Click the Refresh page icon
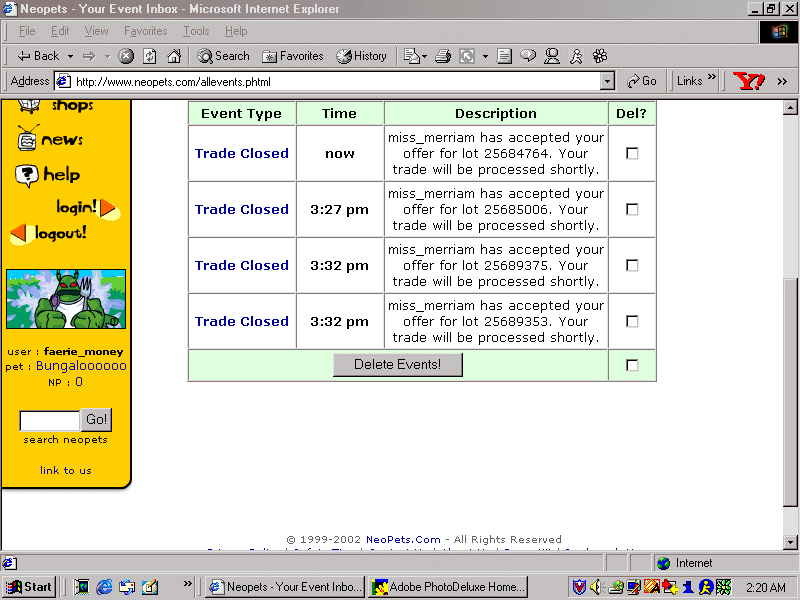 tap(150, 56)
